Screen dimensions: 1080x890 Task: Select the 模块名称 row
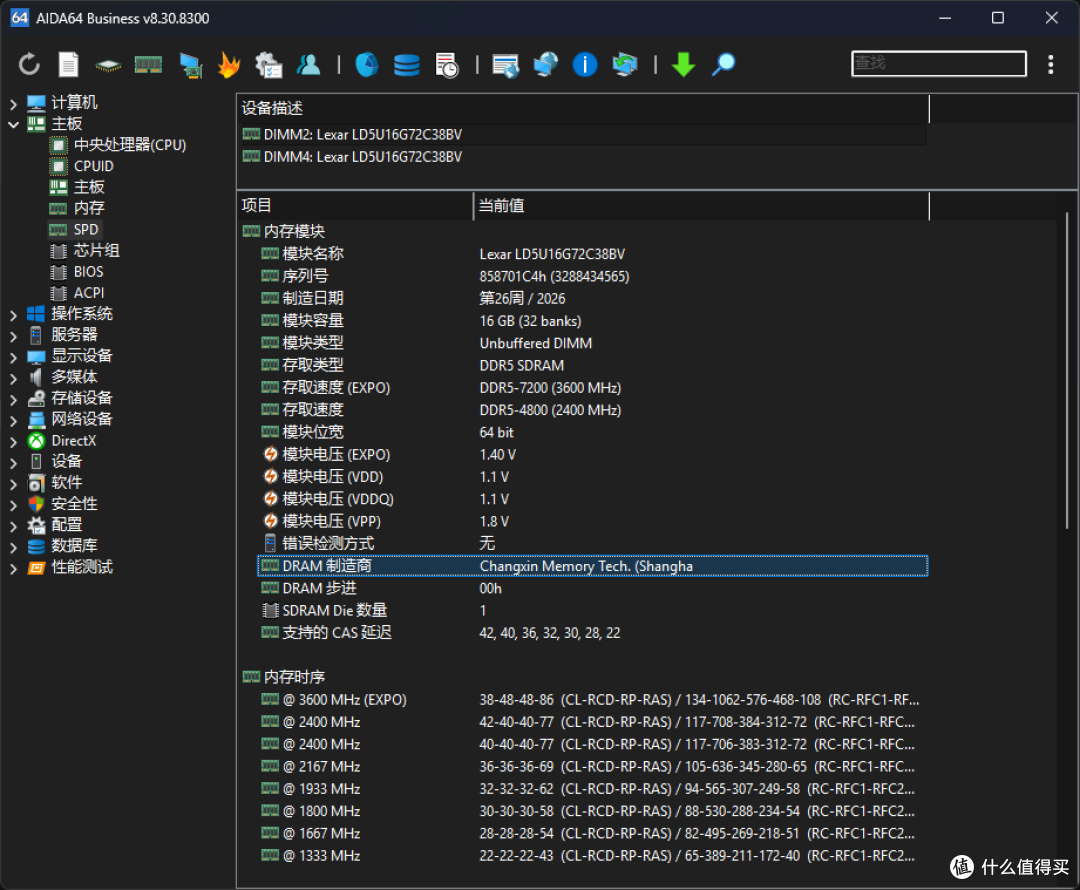(x=592, y=254)
